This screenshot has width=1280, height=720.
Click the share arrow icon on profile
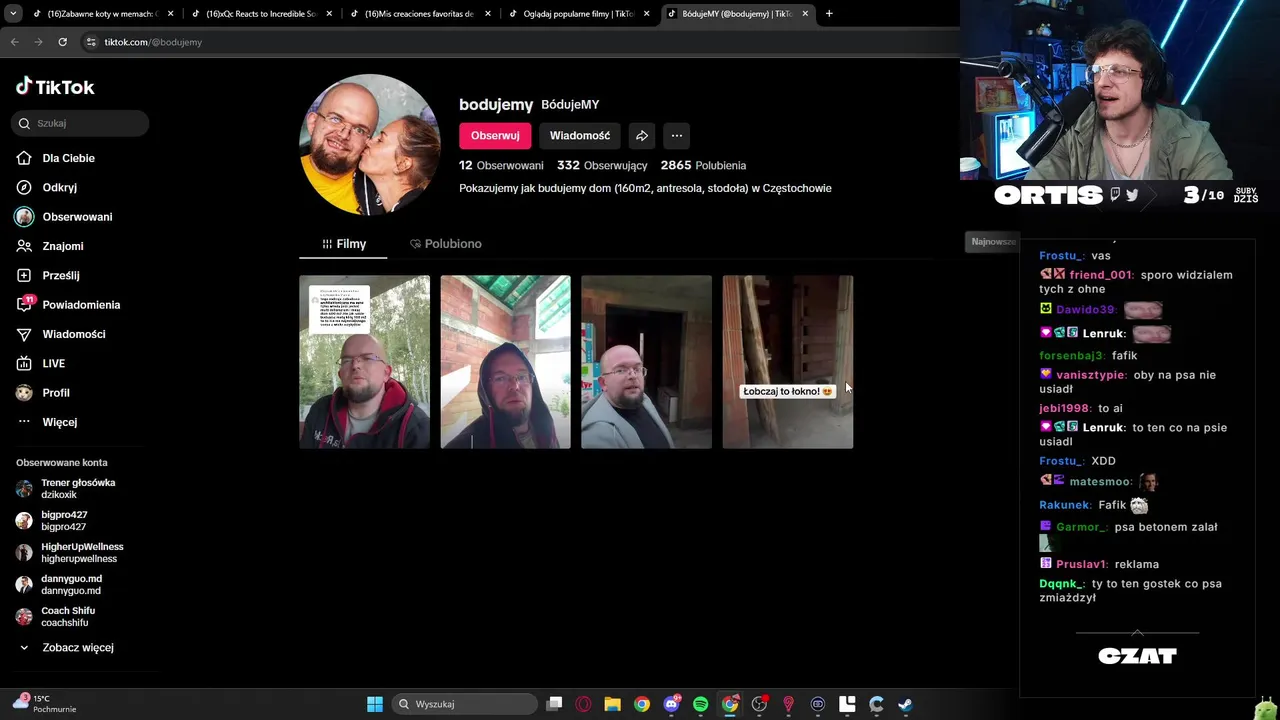pyautogui.click(x=642, y=136)
